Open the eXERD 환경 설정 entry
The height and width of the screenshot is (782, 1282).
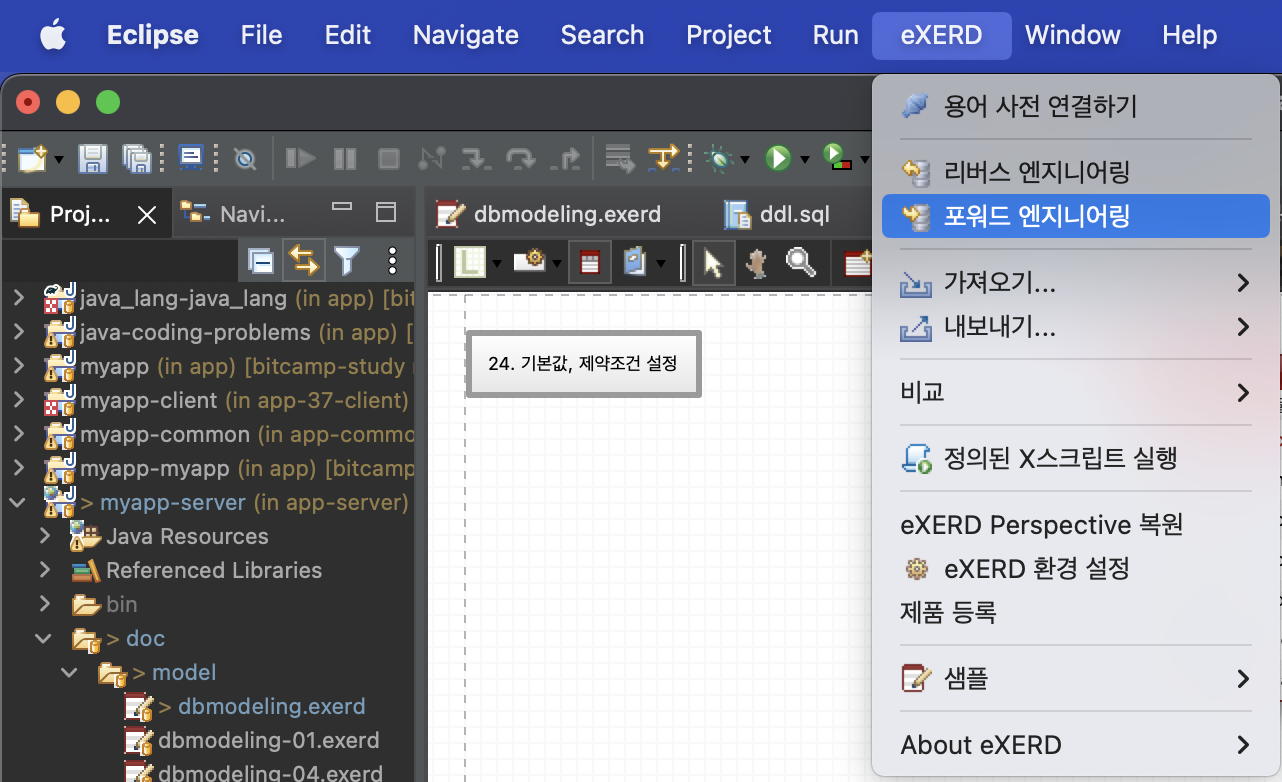[1076, 569]
